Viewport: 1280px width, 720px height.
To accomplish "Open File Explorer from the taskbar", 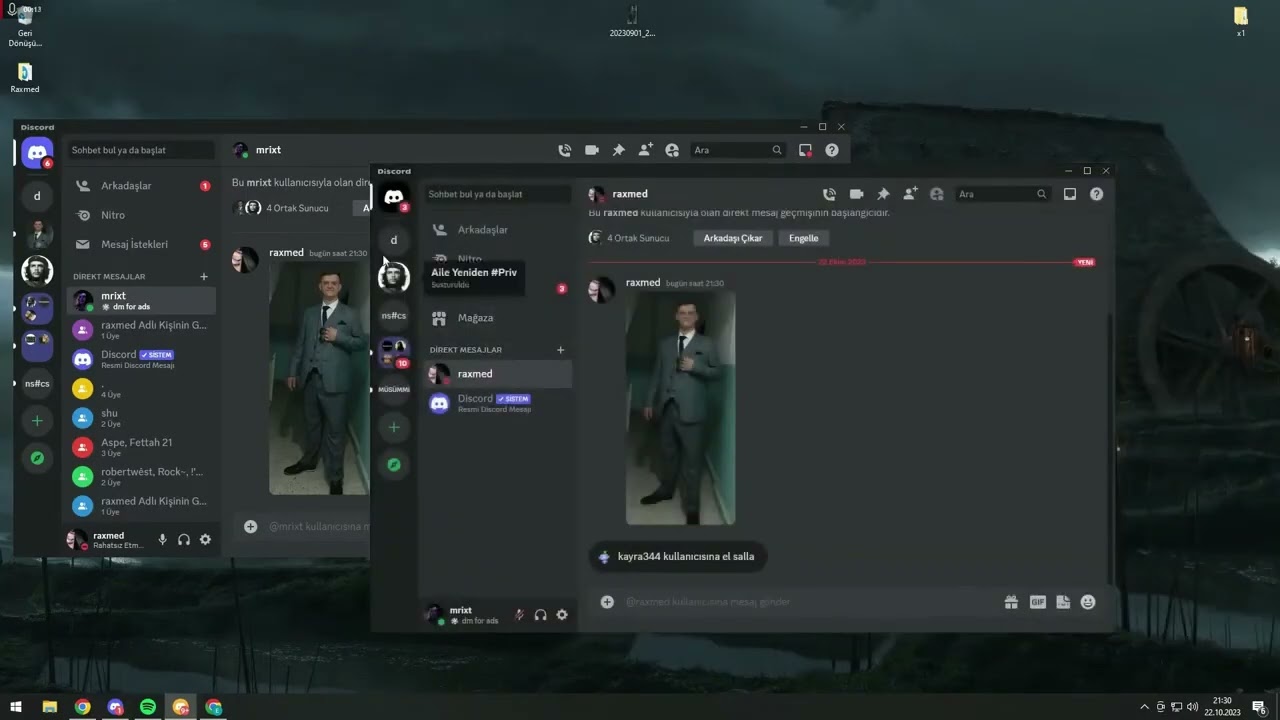I will coord(49,707).
